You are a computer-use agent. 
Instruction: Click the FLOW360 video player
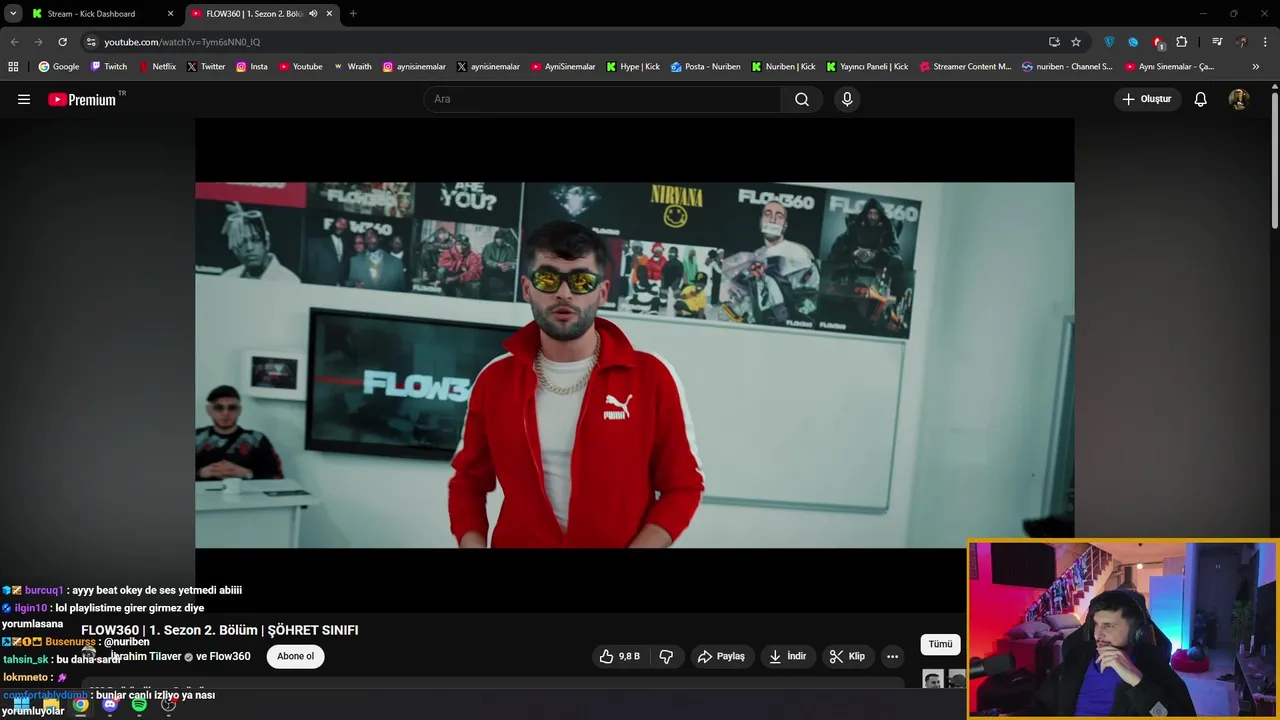coord(634,365)
